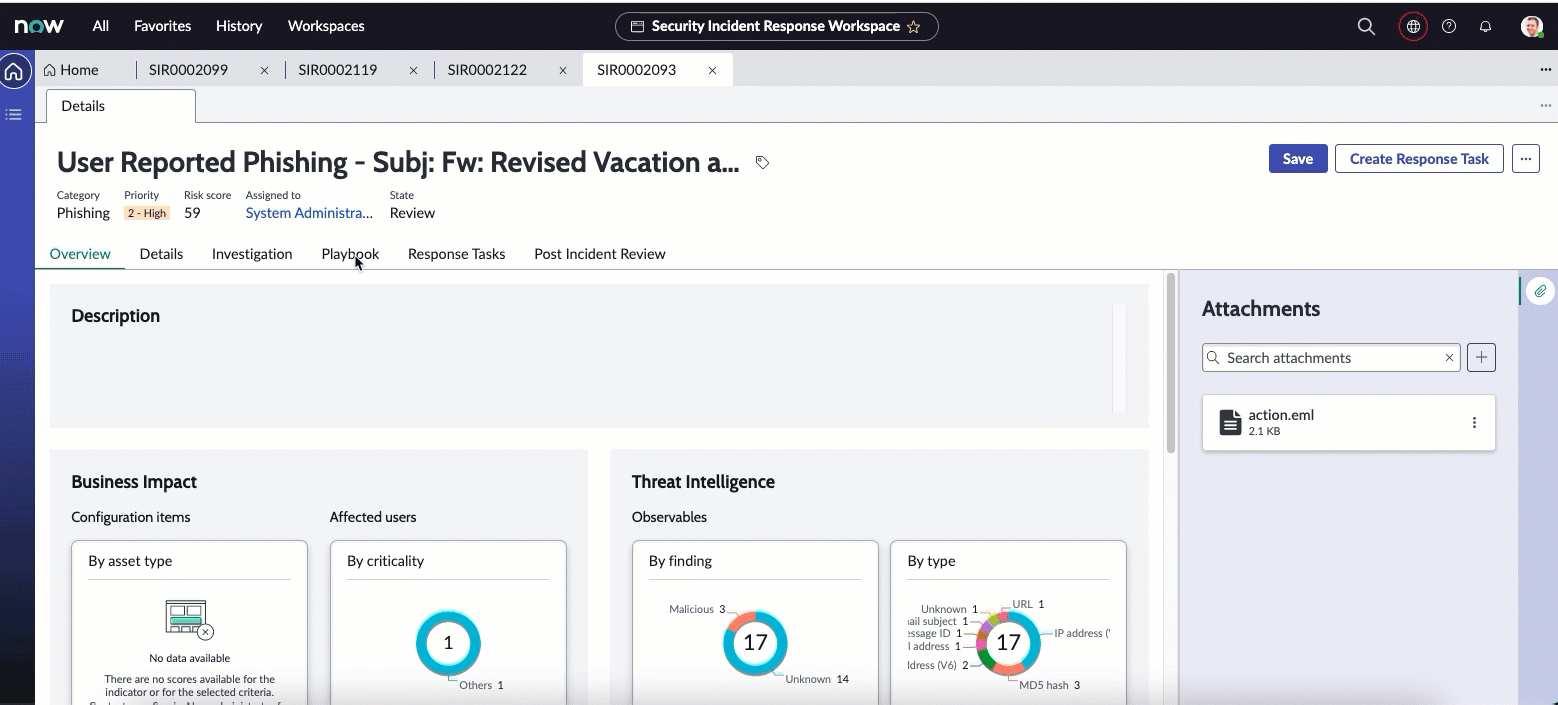Open the Favorites menu
Viewport: 1558px width, 705px height.
click(x=162, y=26)
